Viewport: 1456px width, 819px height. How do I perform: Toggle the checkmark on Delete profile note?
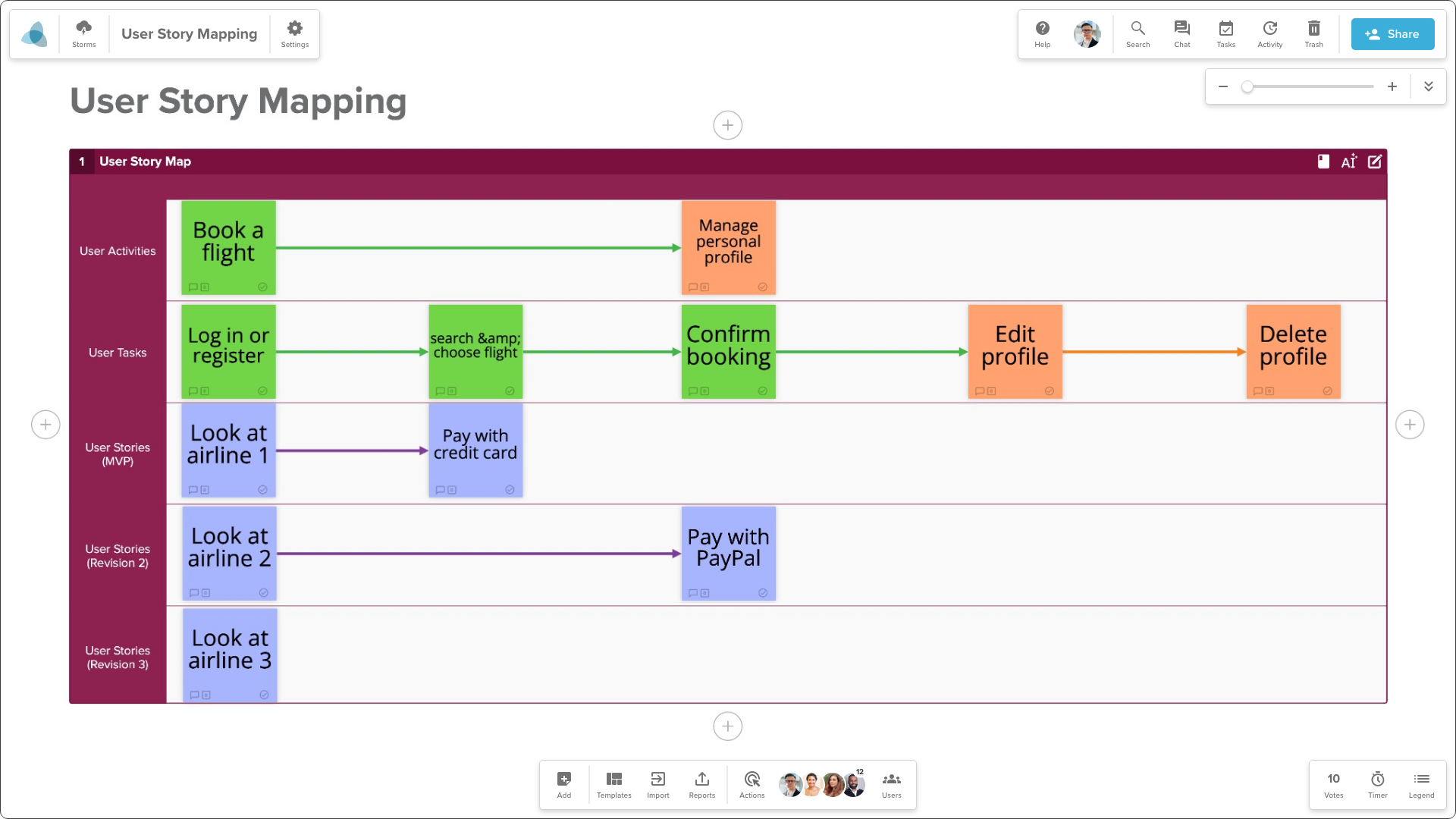point(1328,391)
